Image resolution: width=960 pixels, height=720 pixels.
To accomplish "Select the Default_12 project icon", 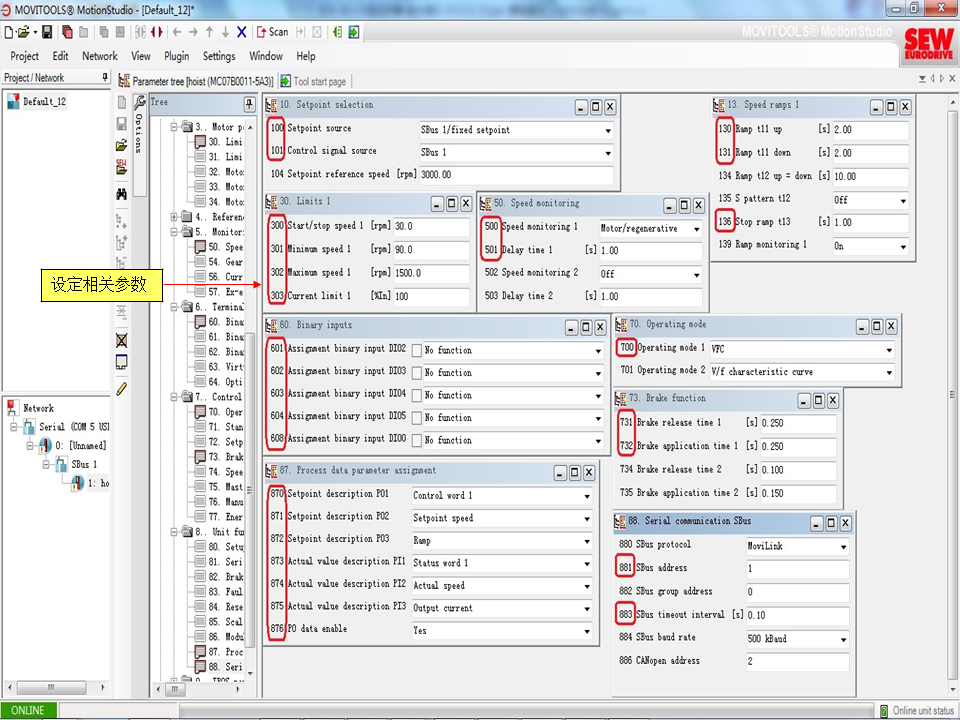I will tap(14, 102).
